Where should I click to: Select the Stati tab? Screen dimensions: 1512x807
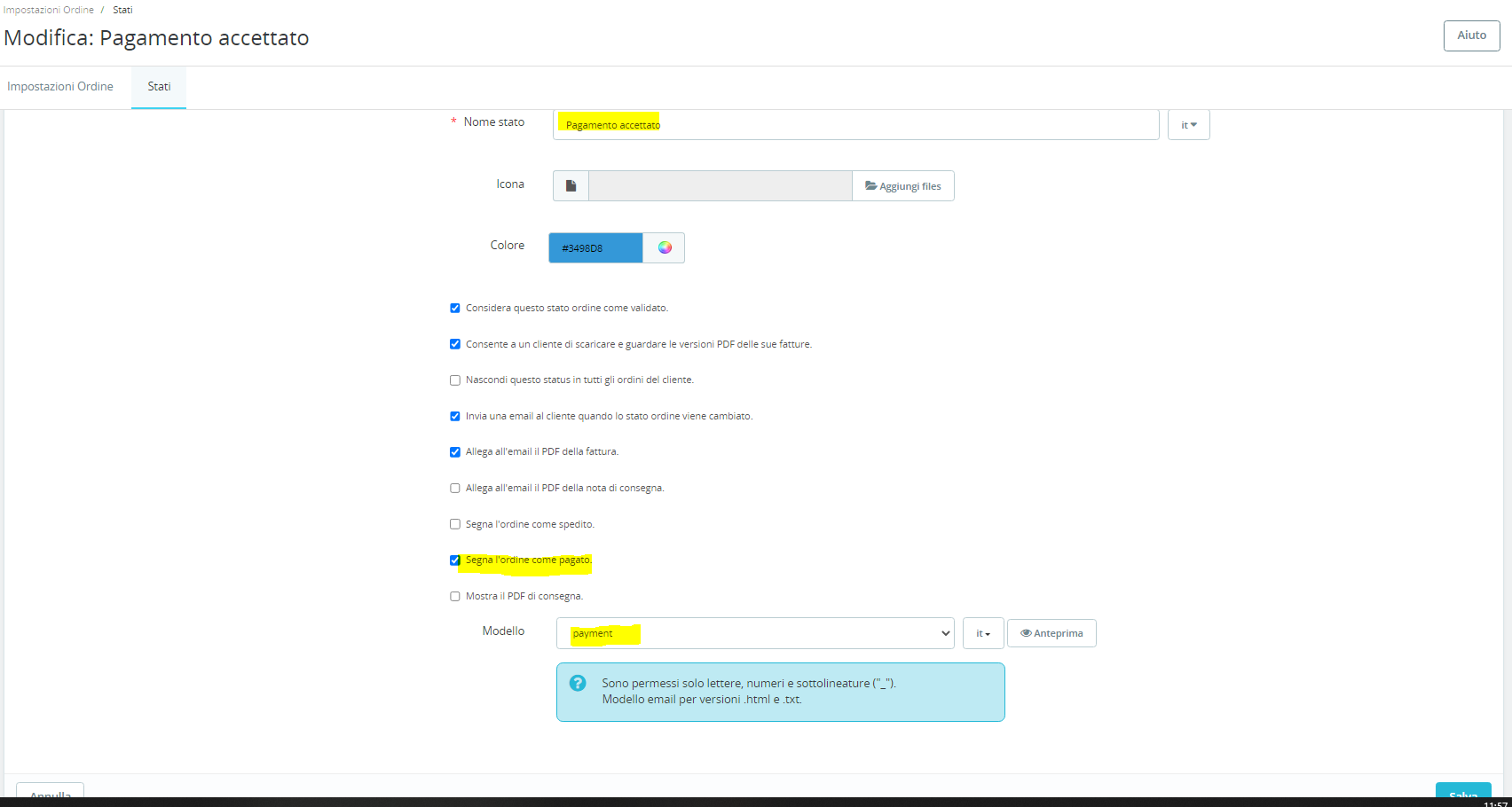[159, 86]
